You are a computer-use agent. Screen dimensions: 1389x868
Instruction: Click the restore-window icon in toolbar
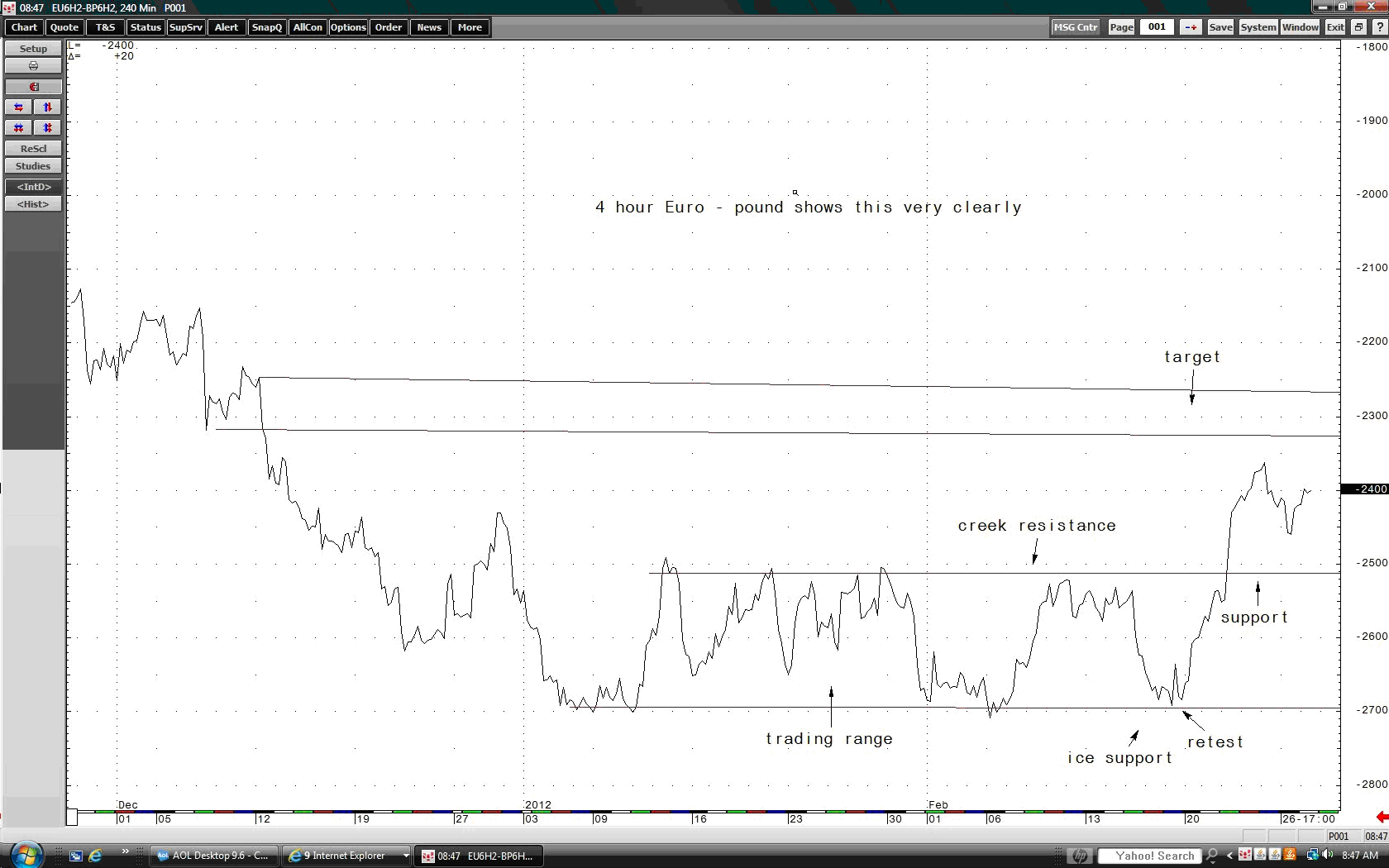(x=1358, y=27)
